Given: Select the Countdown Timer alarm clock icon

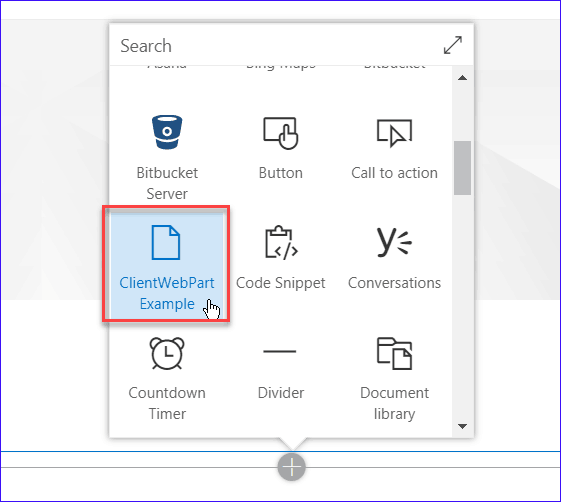Looking at the screenshot, I should coord(167,353).
